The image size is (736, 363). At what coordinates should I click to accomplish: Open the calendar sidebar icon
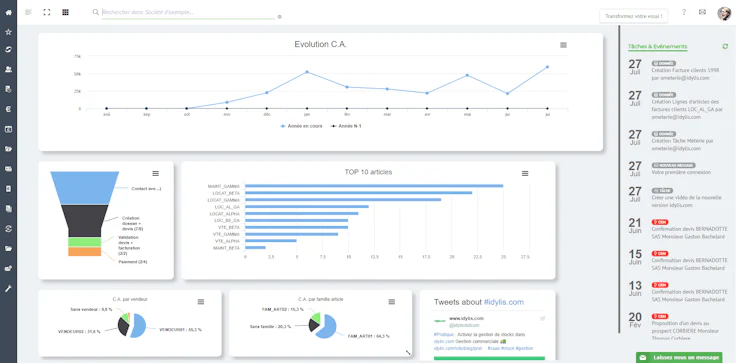coord(8,129)
